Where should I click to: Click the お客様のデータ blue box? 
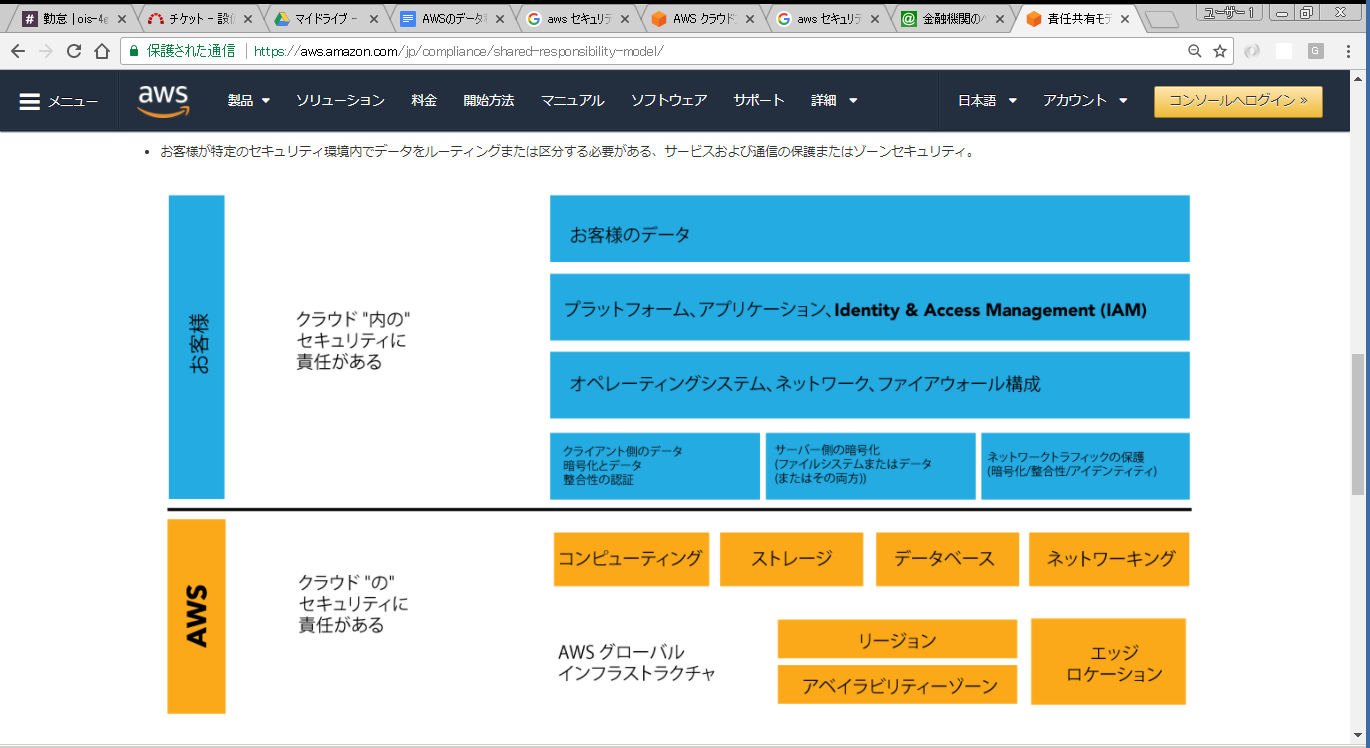coord(869,229)
